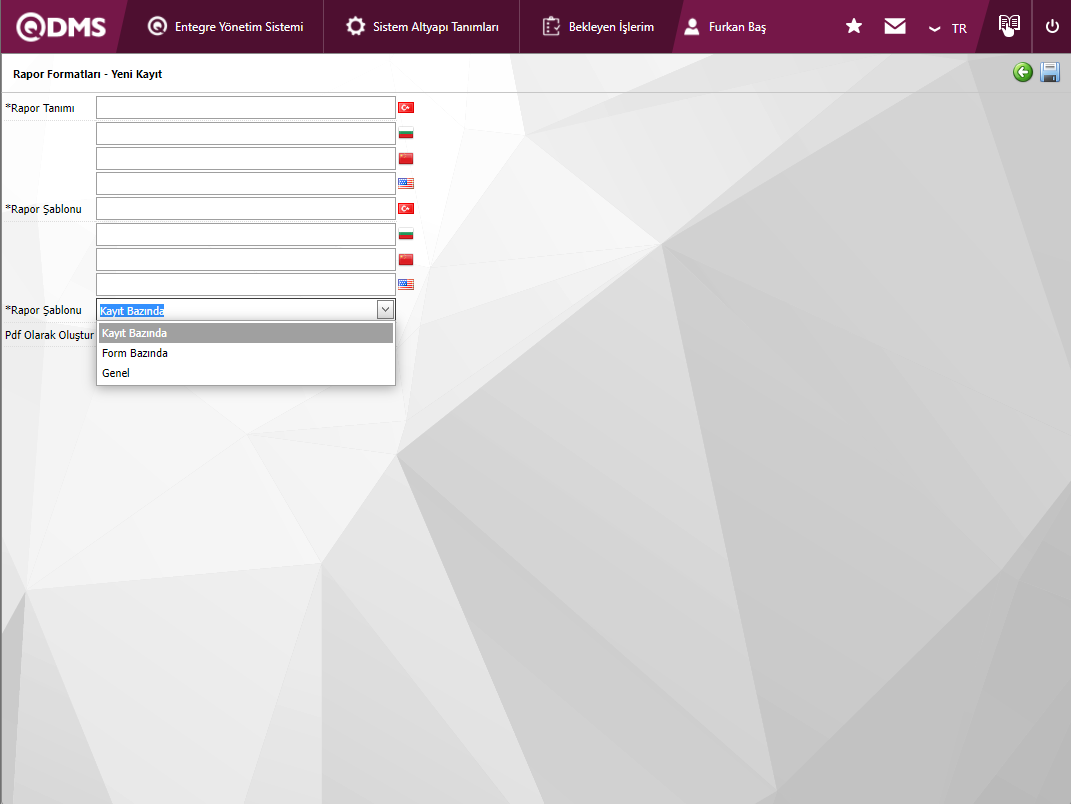
Task: Expand the TR language selector
Action: coord(948,29)
